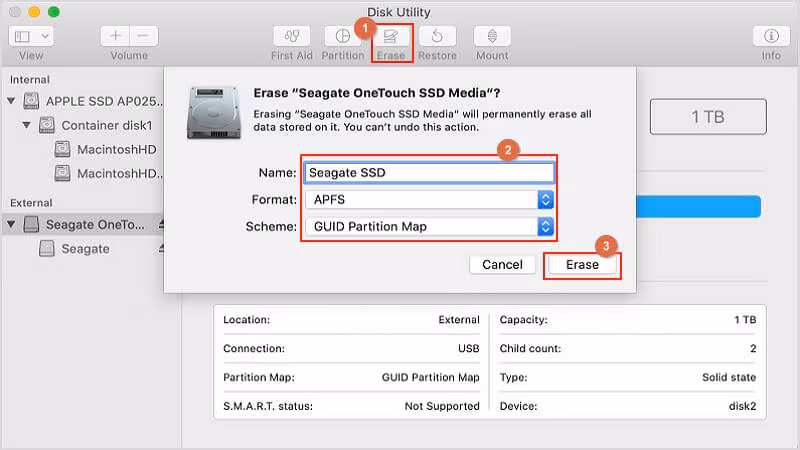Image resolution: width=800 pixels, height=450 pixels.
Task: Collapse Container disk1 disclosure triangle
Action: tap(27, 124)
